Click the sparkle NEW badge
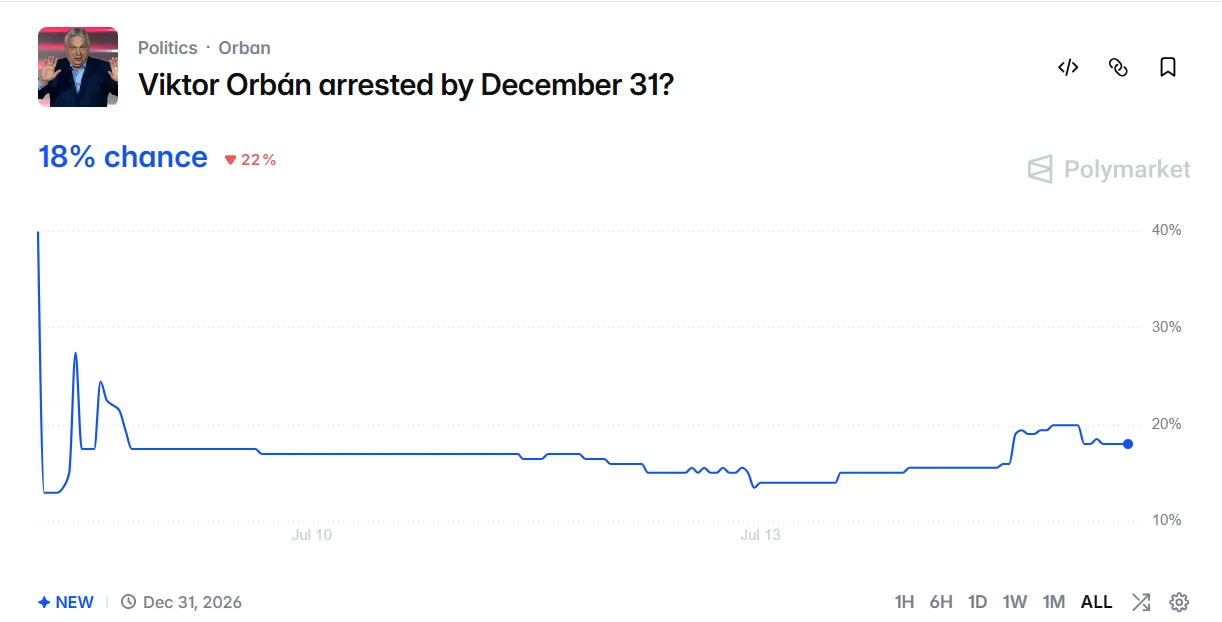This screenshot has width=1222, height=622. pyautogui.click(x=66, y=602)
